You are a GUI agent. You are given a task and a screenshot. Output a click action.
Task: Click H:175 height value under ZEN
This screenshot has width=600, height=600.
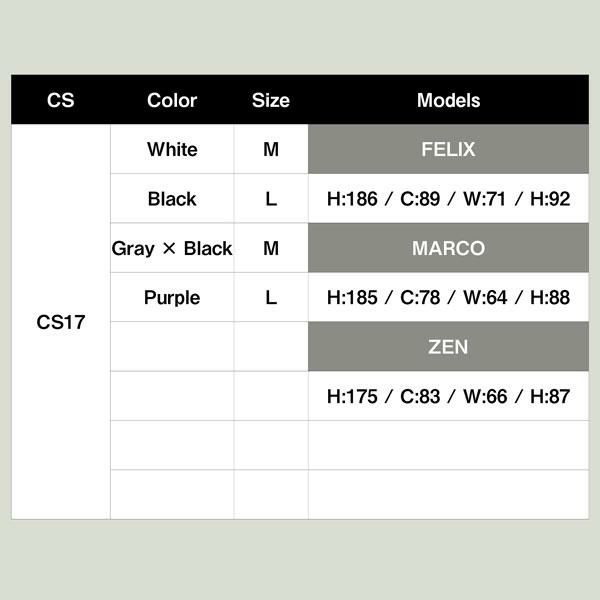352,397
